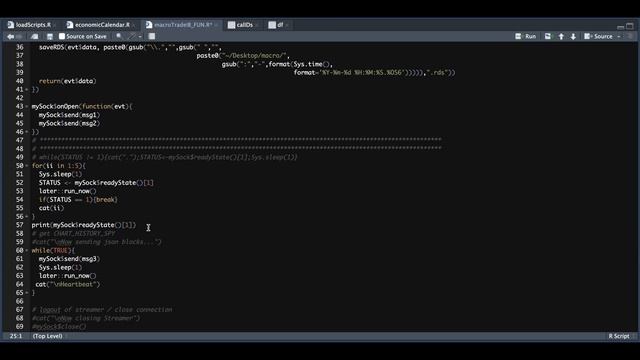
Task: Close the macroTradeR_FUN.R tab
Action: pyautogui.click(x=216, y=25)
